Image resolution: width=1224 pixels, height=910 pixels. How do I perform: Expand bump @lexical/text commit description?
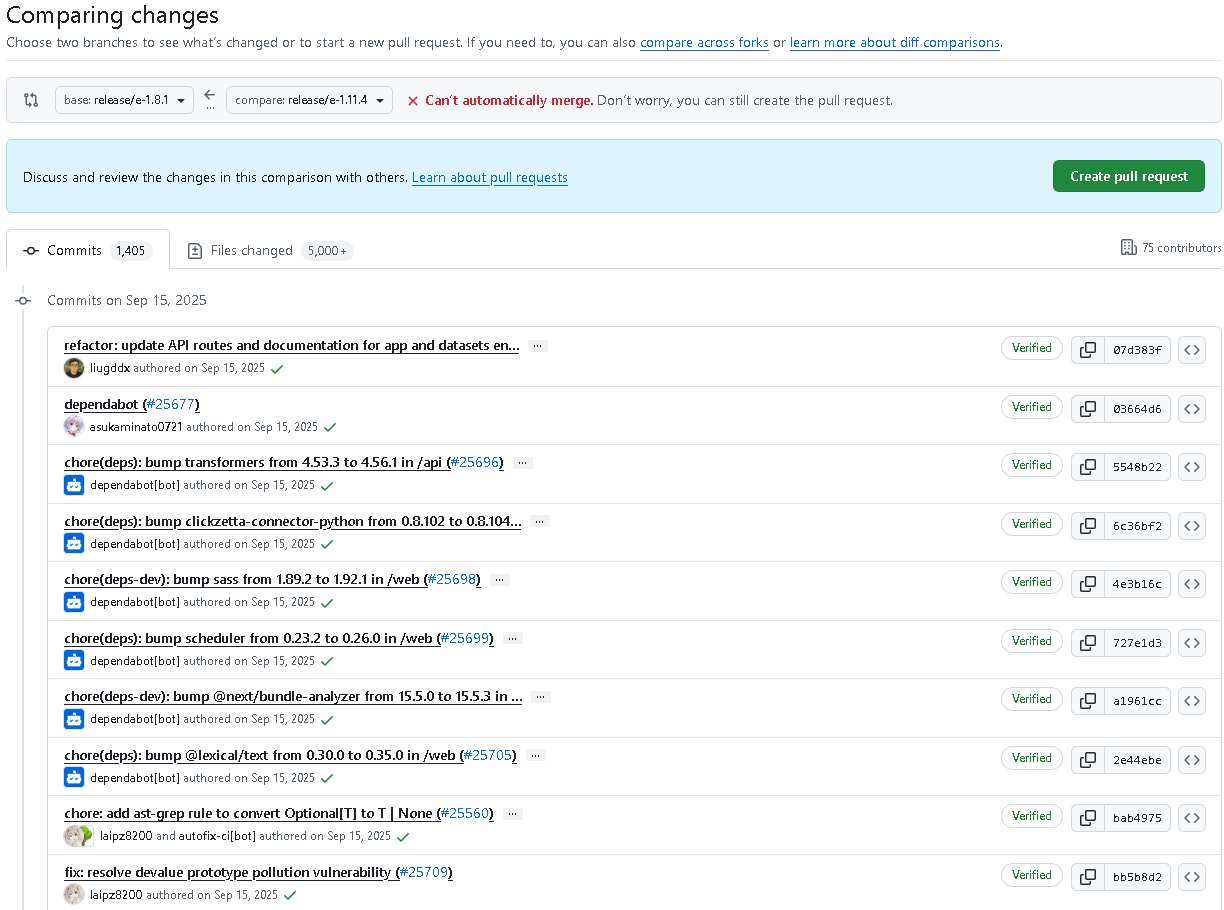(x=536, y=756)
